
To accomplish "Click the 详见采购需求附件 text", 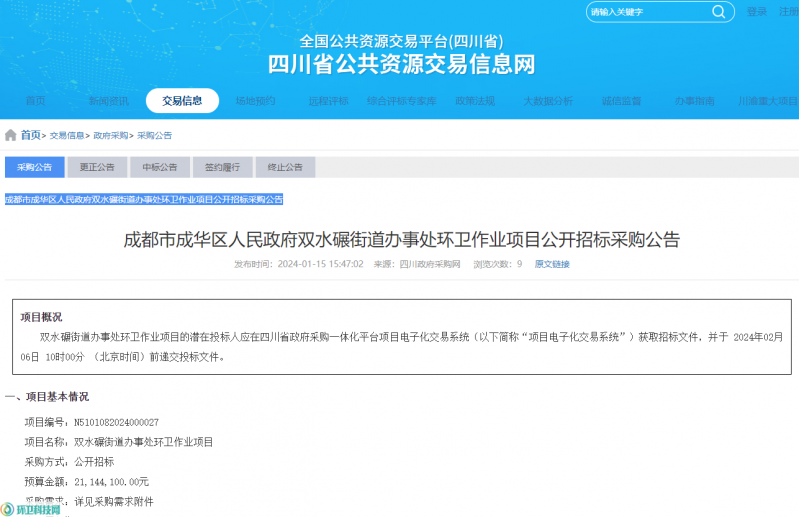I will coord(114,502).
